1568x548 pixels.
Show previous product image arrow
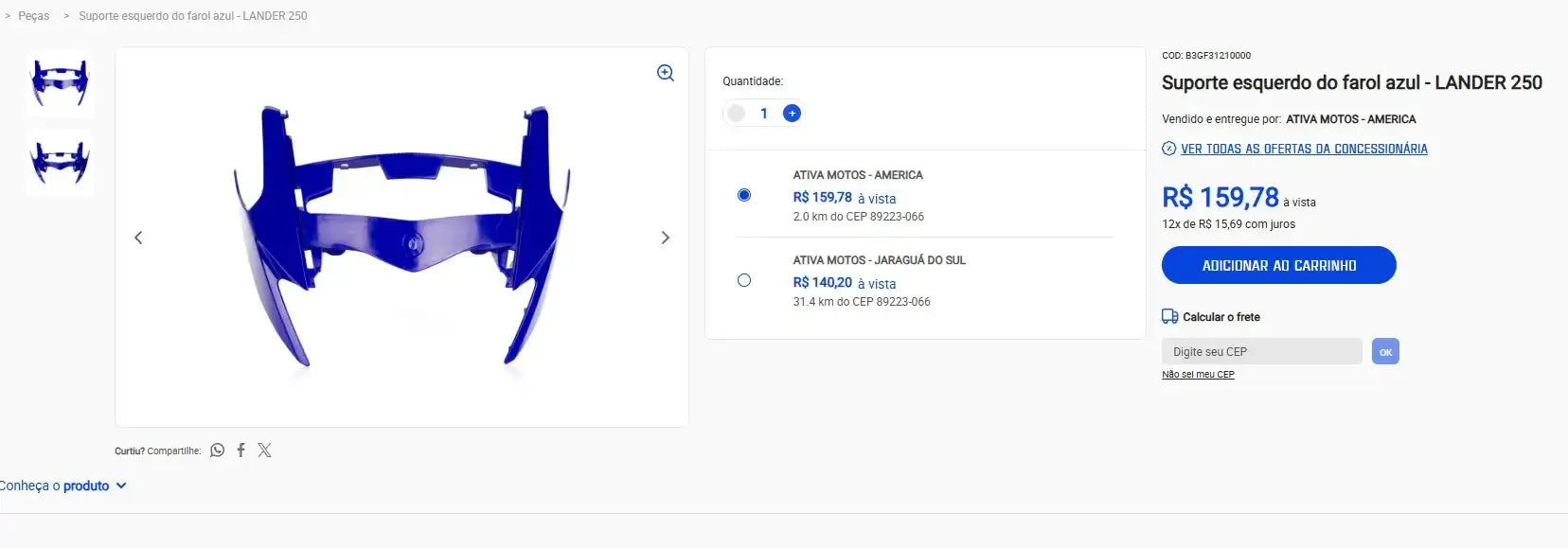tap(138, 238)
